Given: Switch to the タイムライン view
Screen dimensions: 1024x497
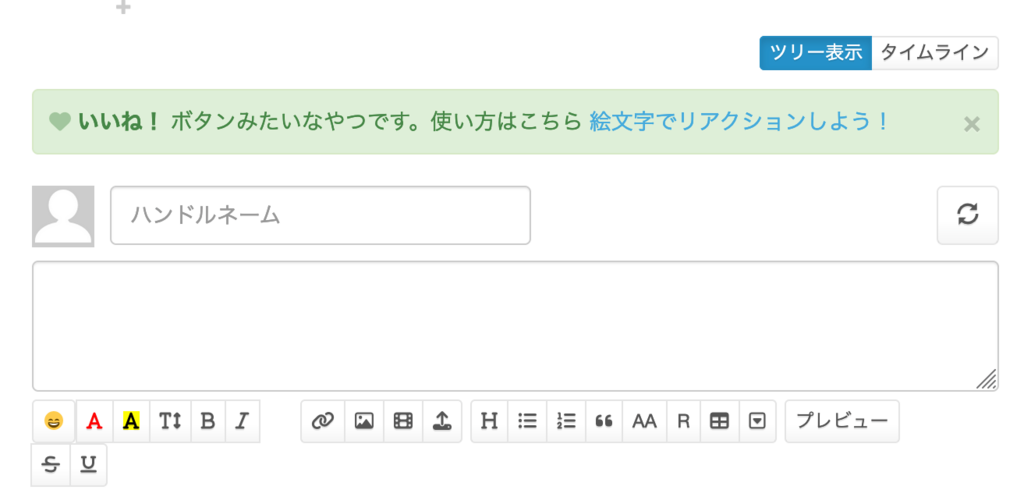Looking at the screenshot, I should click(x=935, y=53).
